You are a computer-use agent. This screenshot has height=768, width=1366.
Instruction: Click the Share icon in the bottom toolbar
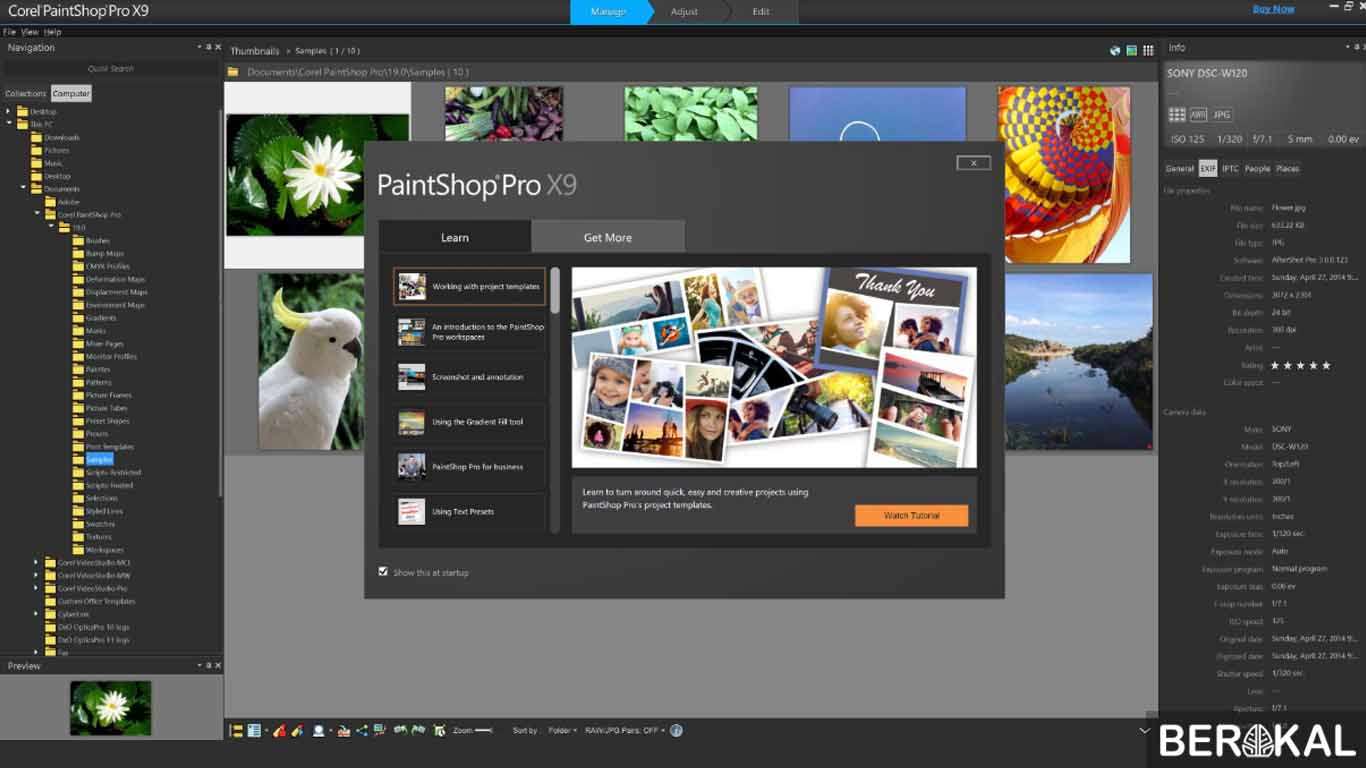tap(362, 731)
